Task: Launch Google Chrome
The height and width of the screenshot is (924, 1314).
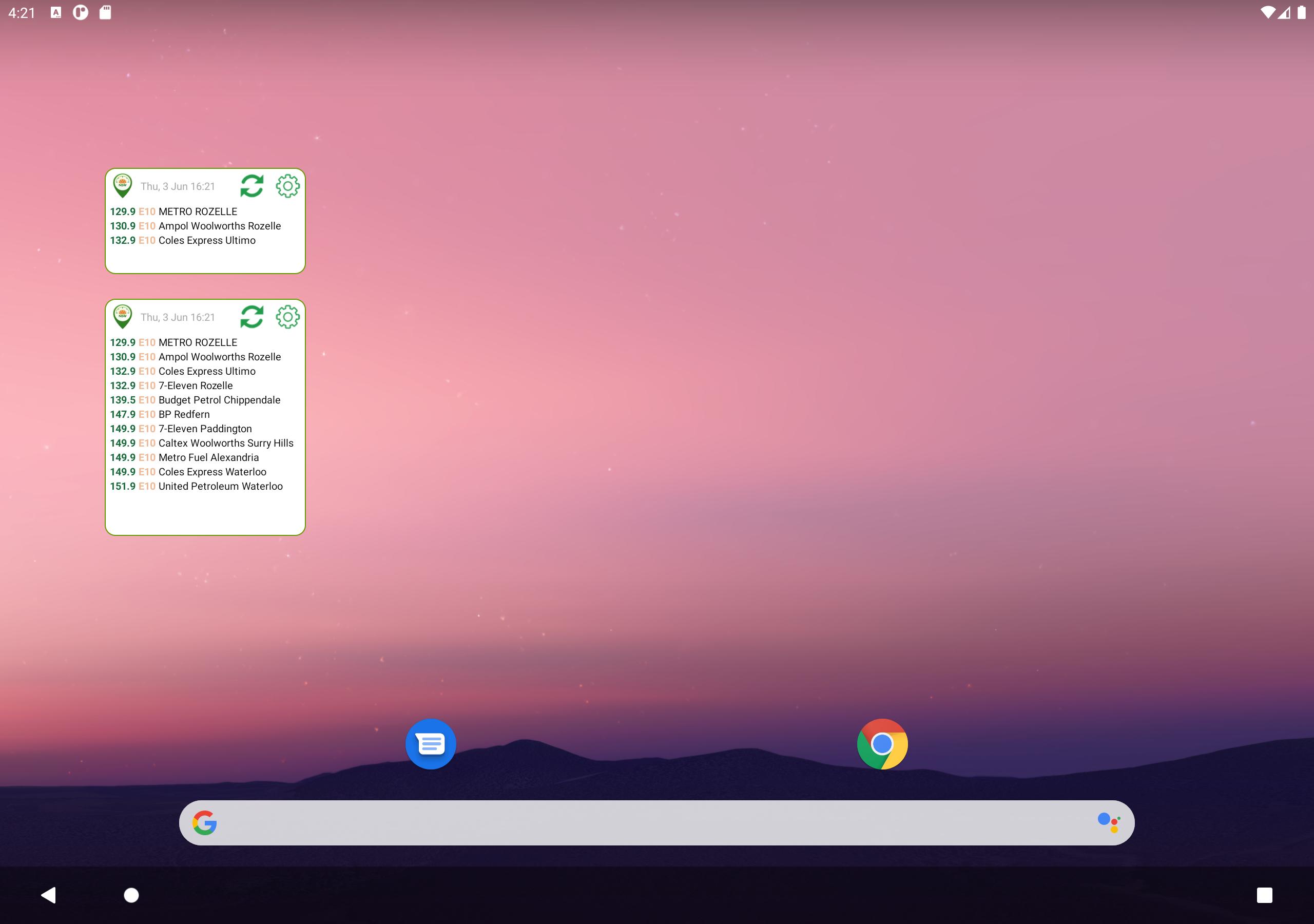Action: pyautogui.click(x=882, y=744)
